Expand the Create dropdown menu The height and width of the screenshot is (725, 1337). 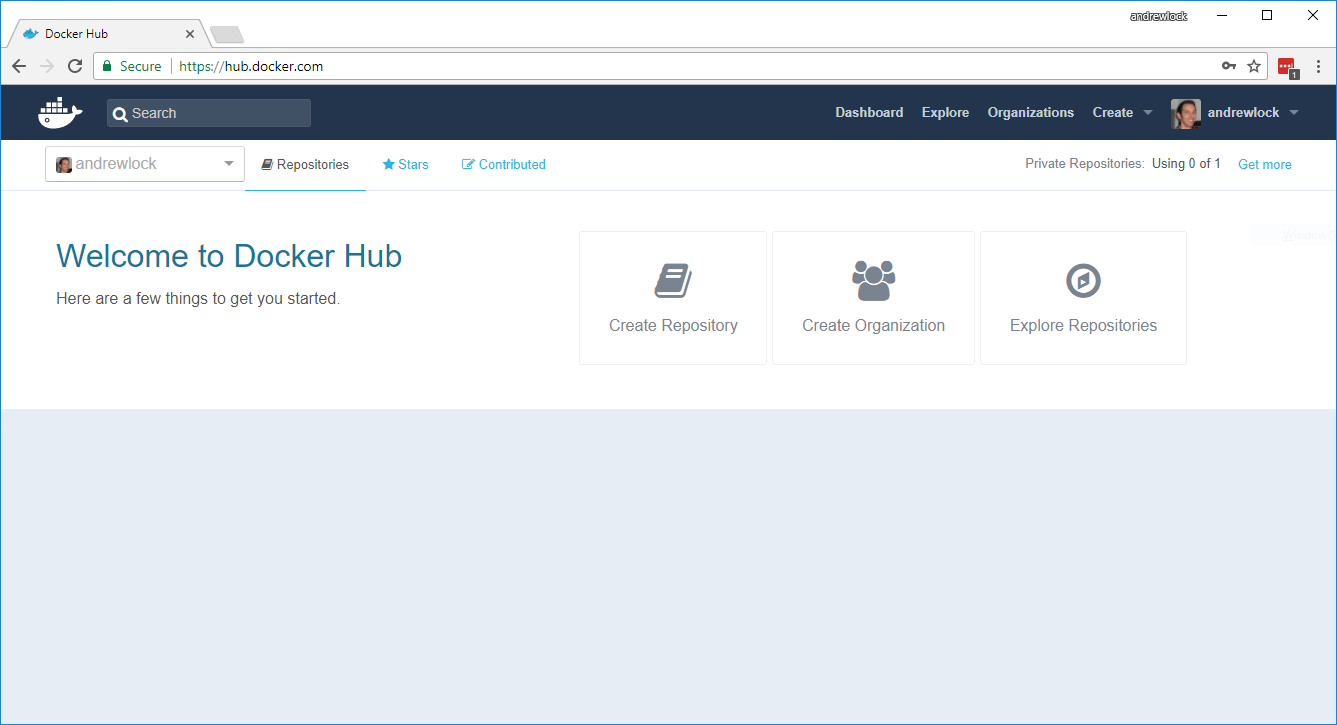(1148, 113)
